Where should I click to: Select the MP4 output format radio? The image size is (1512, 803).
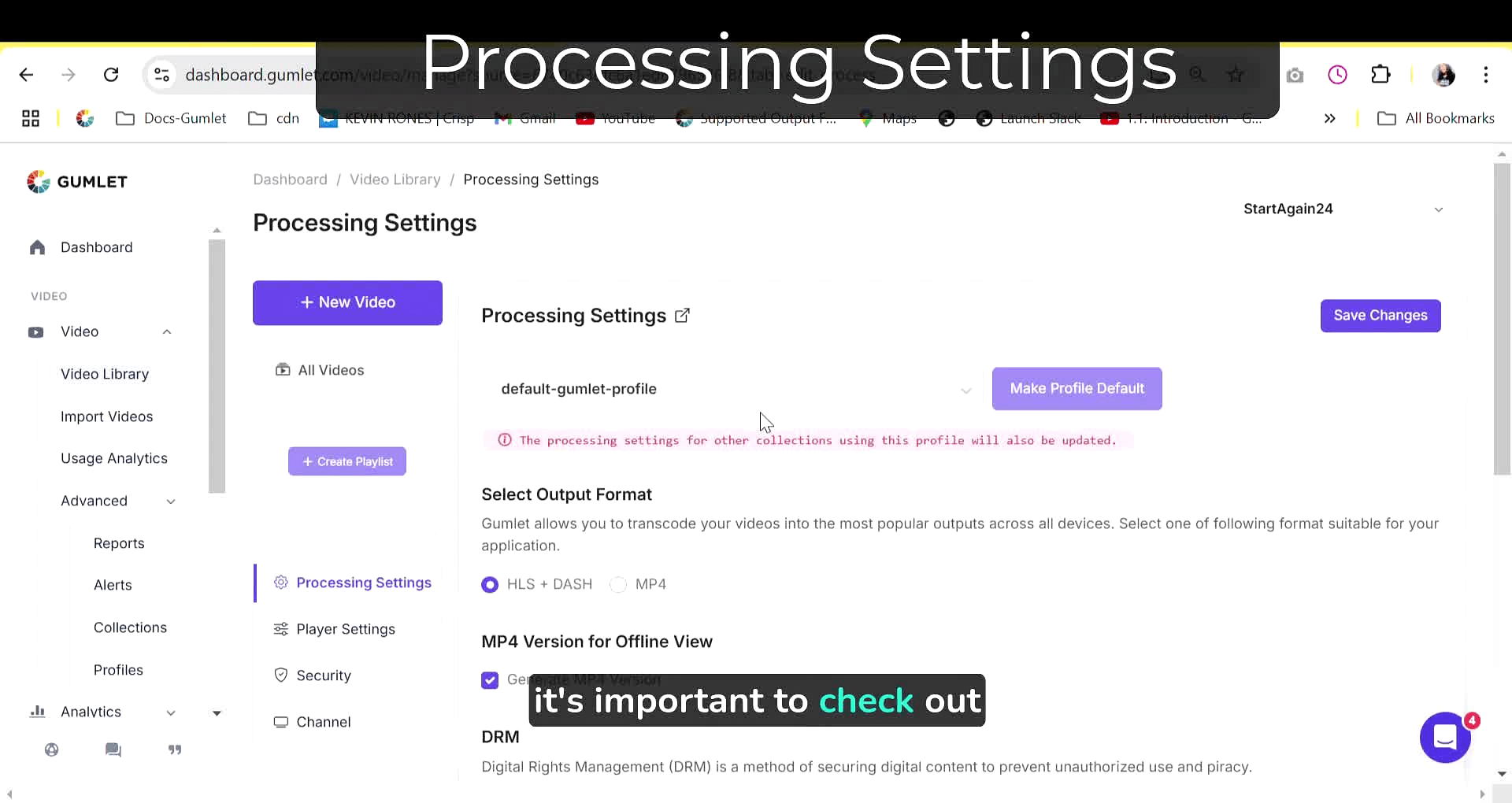tap(618, 584)
